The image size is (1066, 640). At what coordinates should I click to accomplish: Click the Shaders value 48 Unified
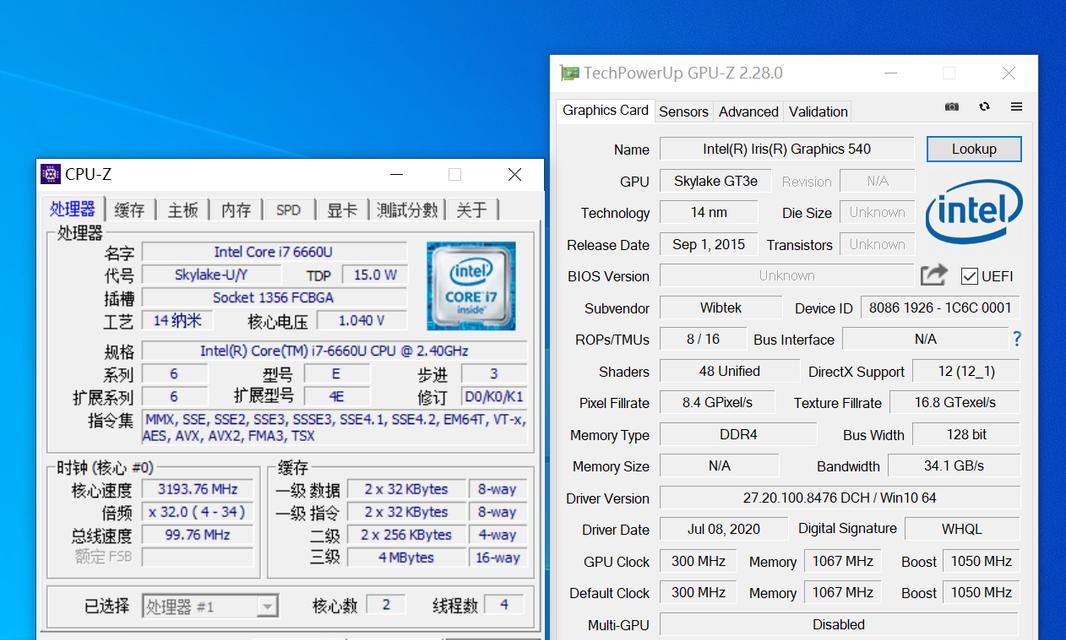tap(729, 371)
